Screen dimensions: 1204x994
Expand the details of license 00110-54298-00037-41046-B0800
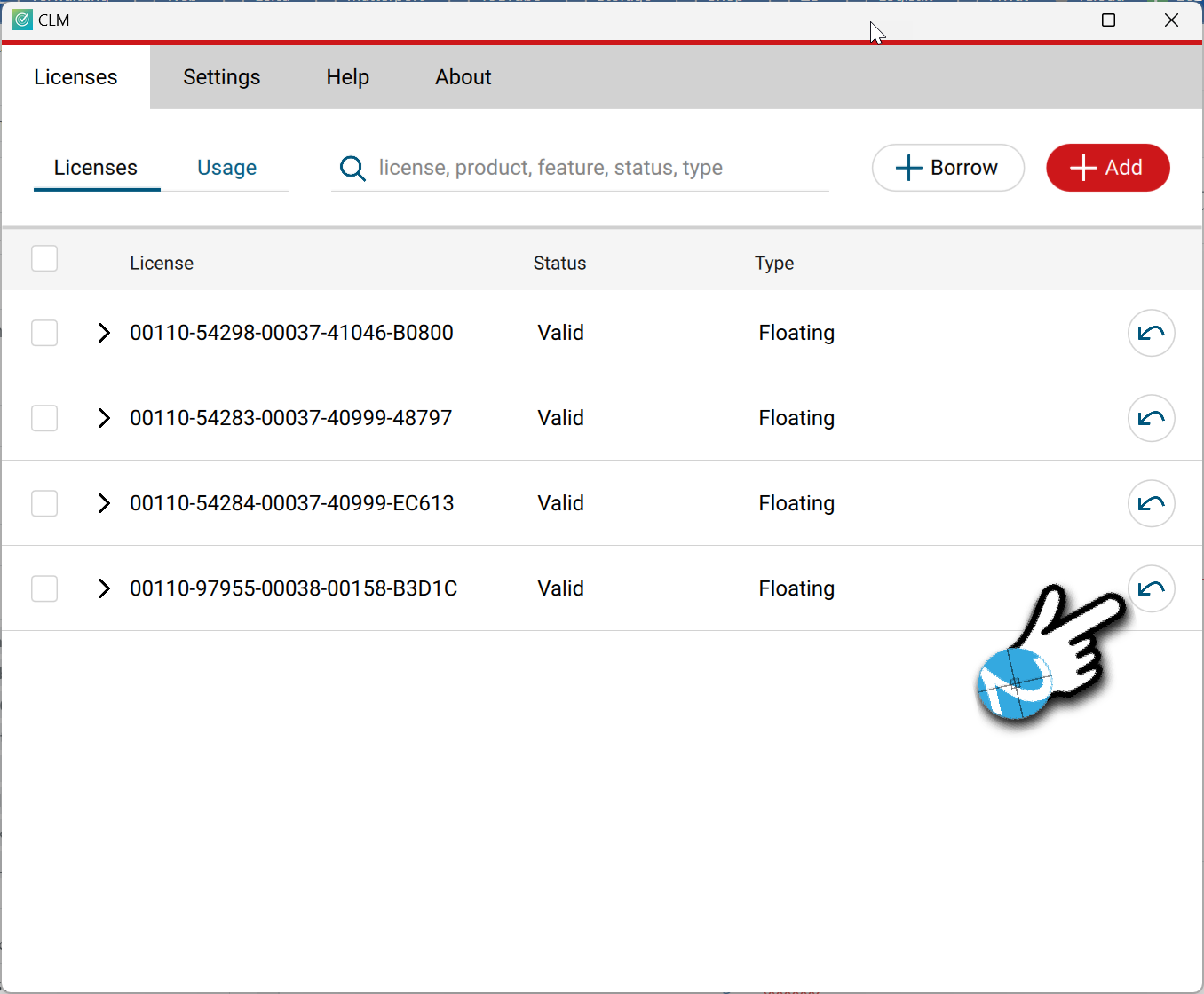(104, 333)
